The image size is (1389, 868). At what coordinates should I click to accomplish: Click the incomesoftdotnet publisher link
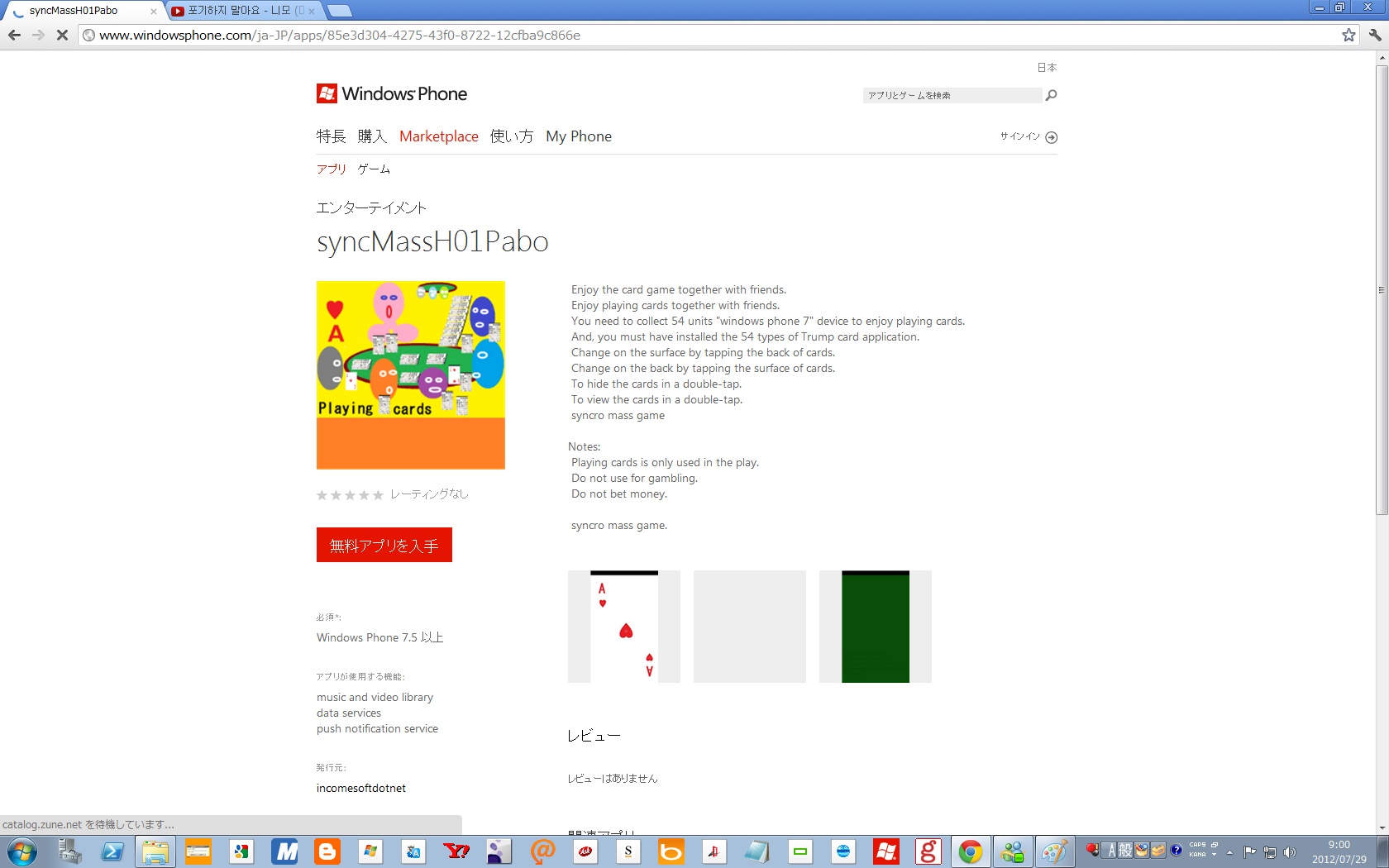361,788
